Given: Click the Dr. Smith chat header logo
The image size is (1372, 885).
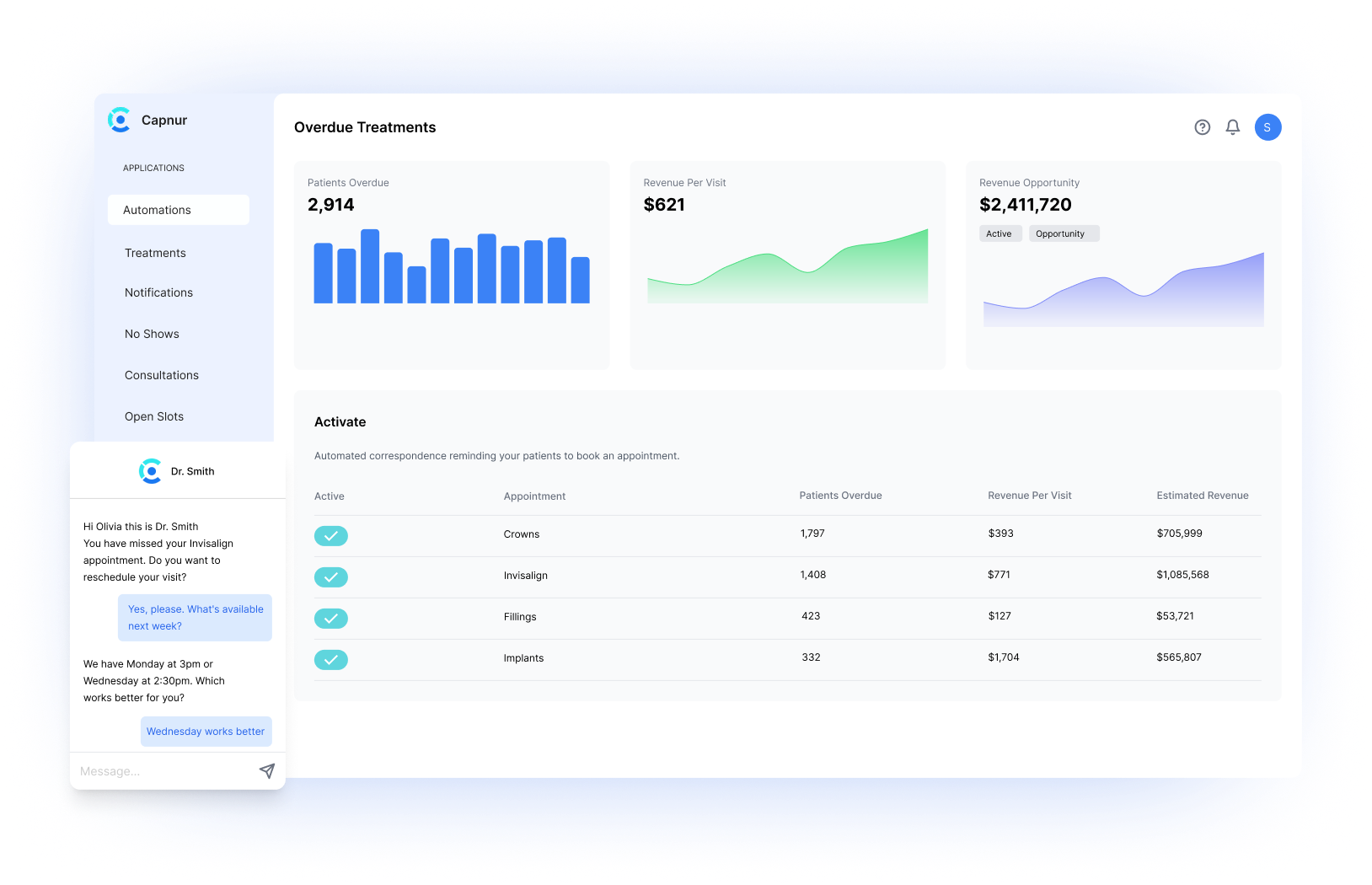Looking at the screenshot, I should (x=150, y=471).
